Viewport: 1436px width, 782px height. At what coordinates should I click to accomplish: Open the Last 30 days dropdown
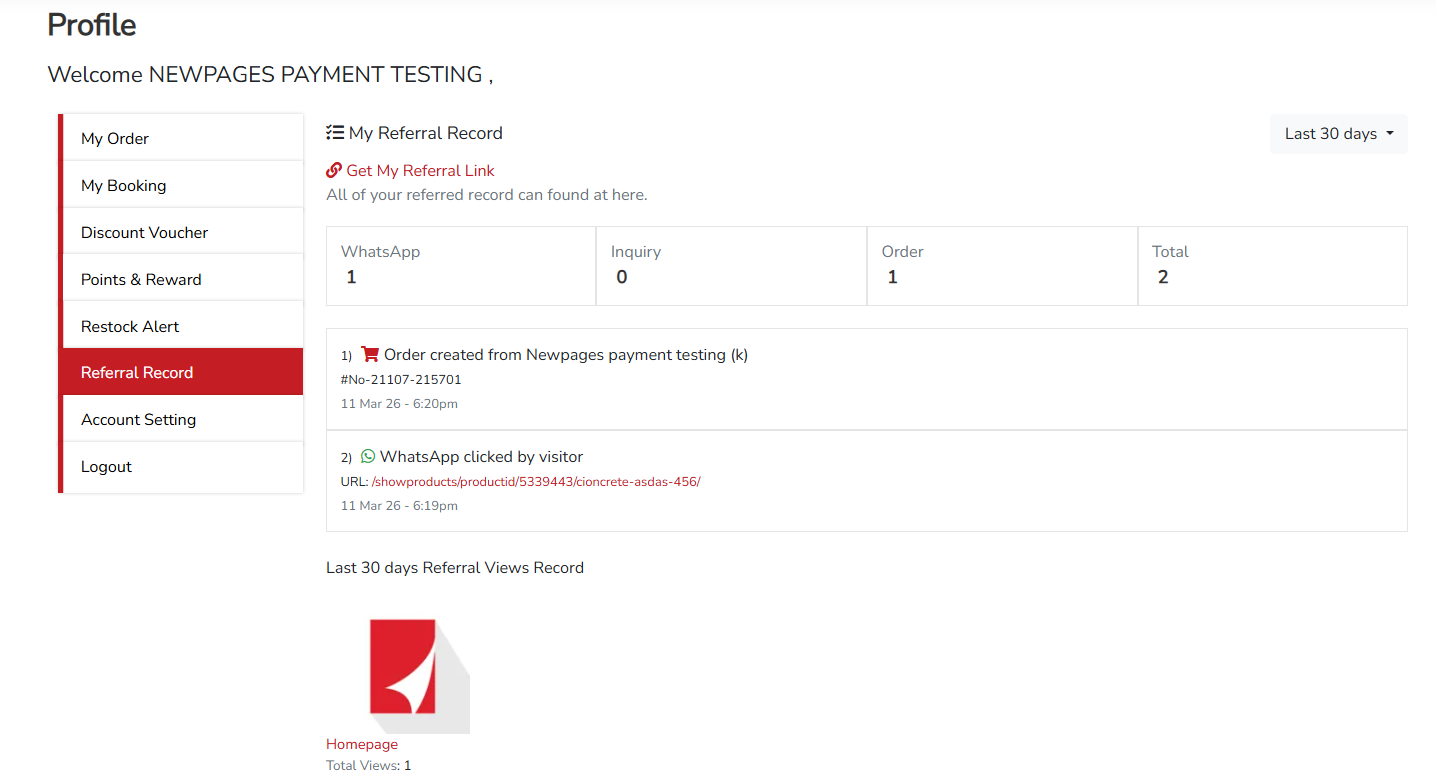pyautogui.click(x=1338, y=134)
